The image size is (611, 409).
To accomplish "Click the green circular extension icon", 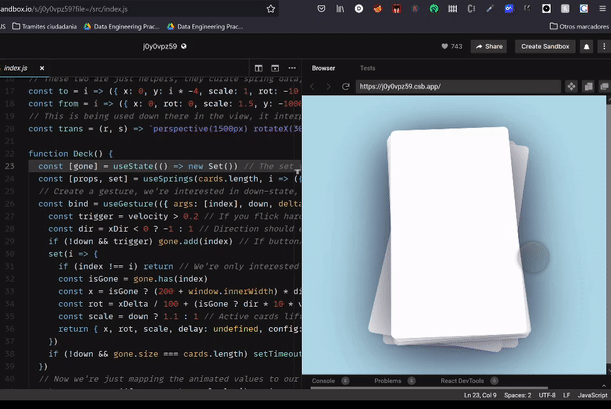I will coord(434,9).
